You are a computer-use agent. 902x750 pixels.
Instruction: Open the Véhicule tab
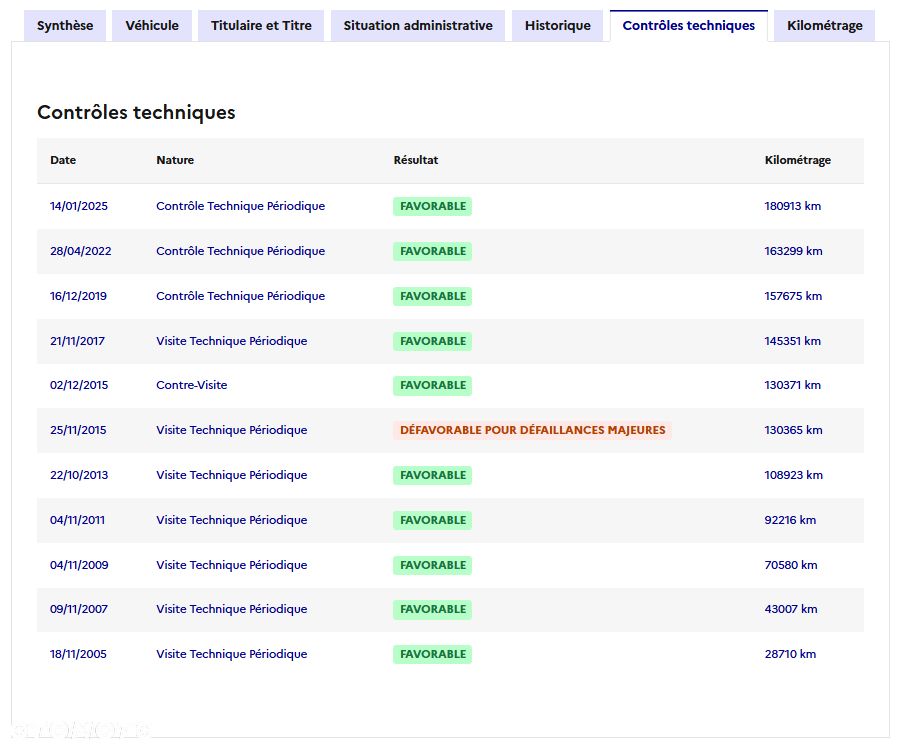pos(152,26)
